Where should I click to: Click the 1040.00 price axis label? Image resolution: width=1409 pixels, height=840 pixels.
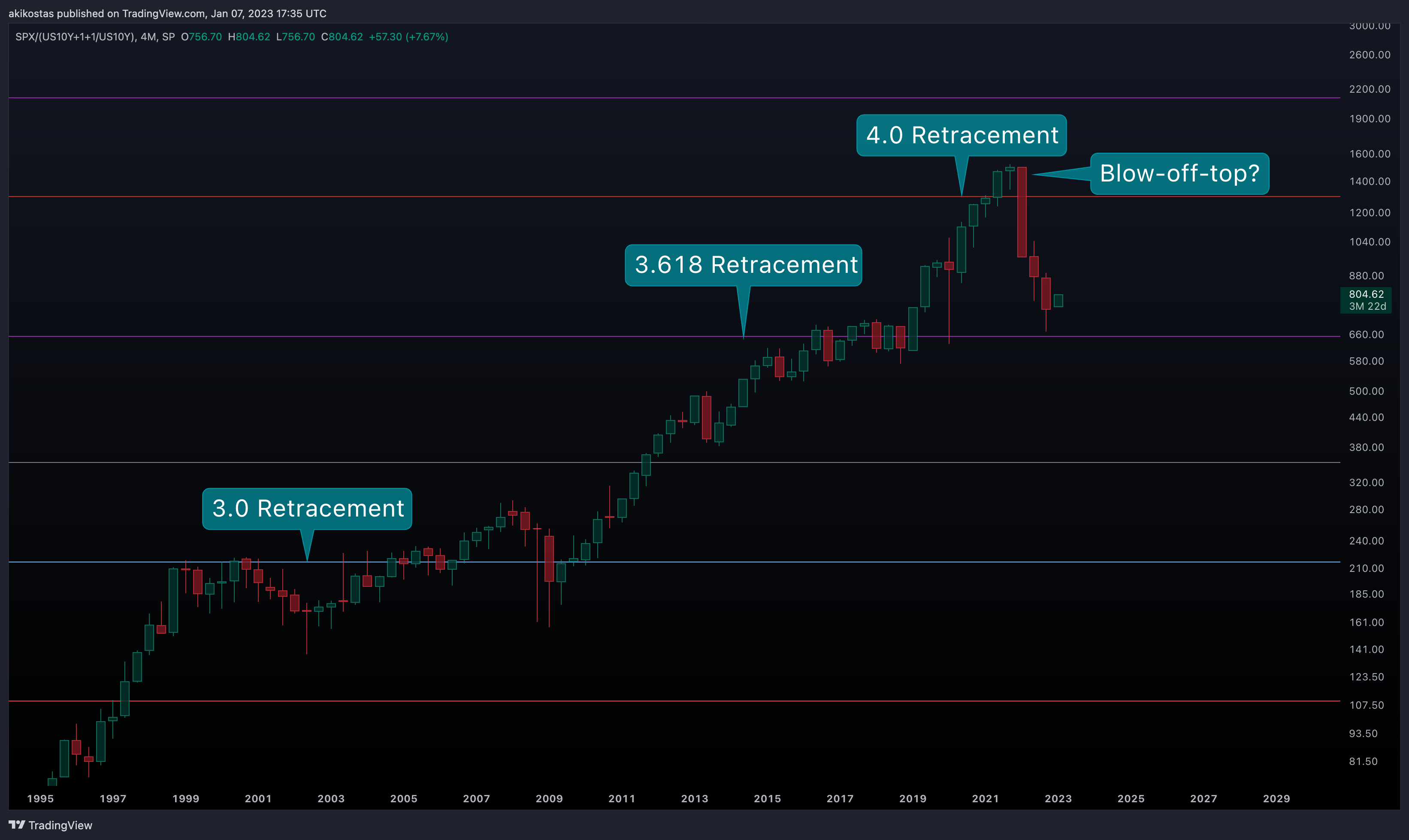coord(1370,242)
